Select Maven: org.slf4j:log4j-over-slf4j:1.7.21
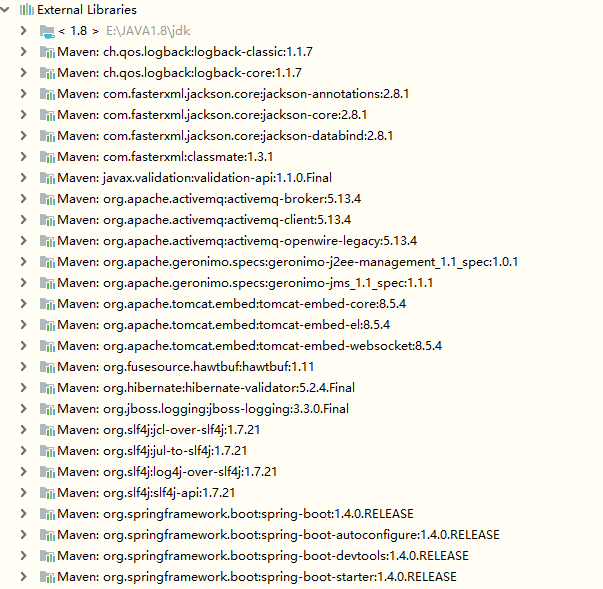 [x=167, y=472]
